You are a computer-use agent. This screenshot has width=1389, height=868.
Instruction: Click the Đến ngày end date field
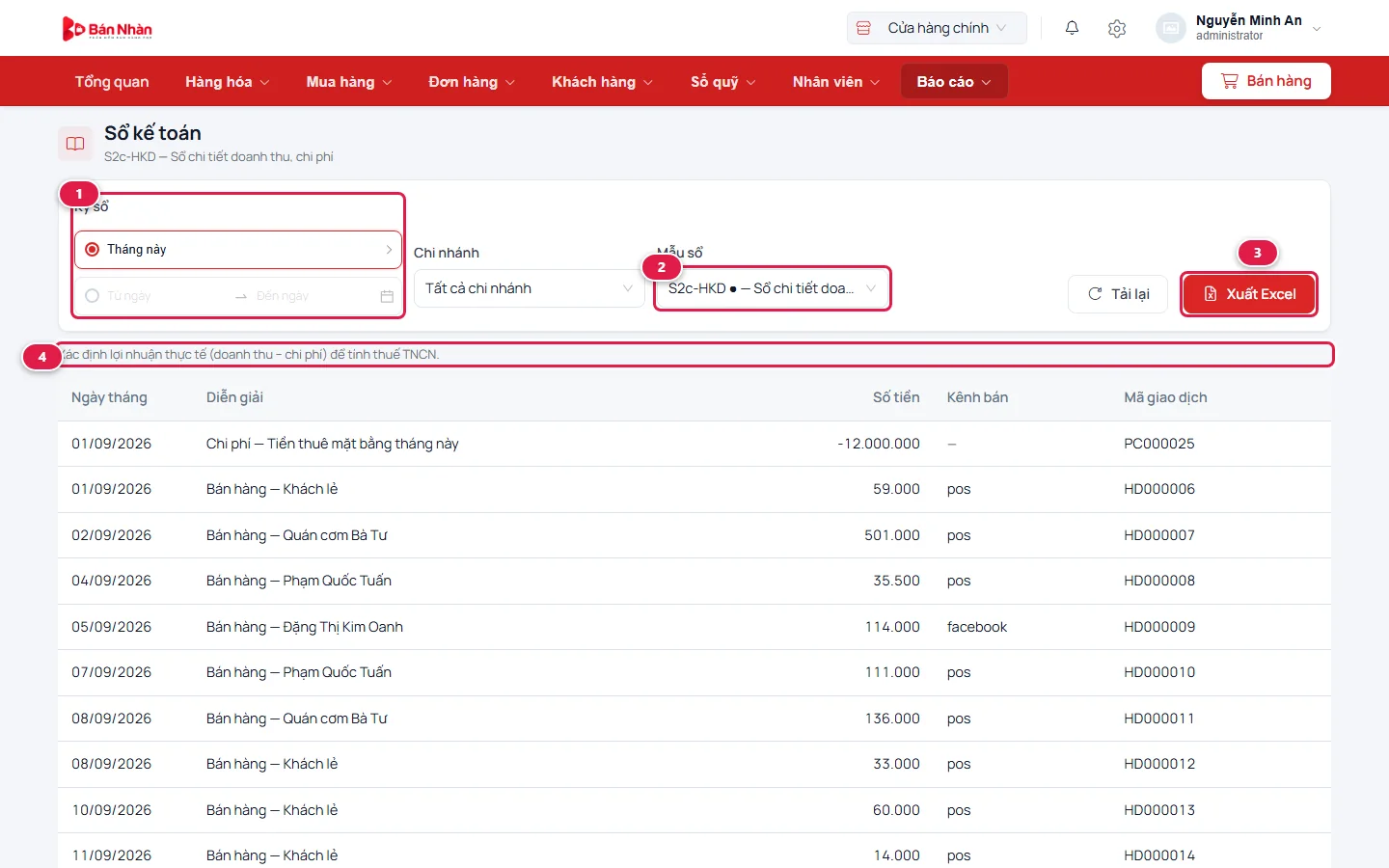313,296
